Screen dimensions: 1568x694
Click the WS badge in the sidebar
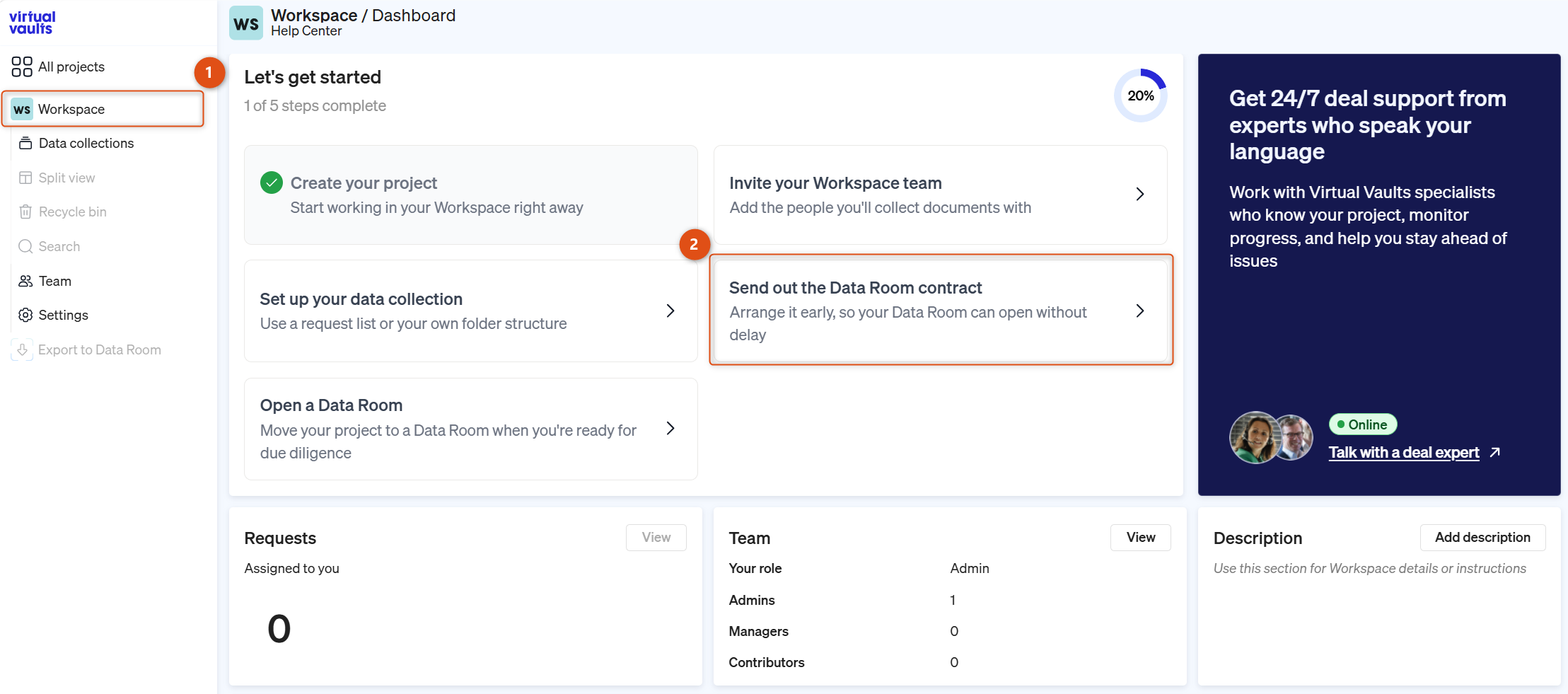pos(22,109)
